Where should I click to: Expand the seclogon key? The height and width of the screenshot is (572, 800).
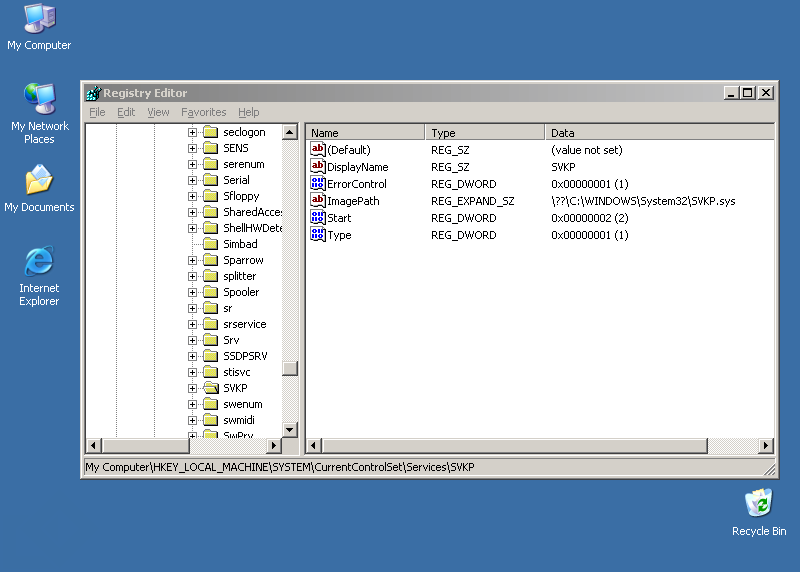click(192, 132)
